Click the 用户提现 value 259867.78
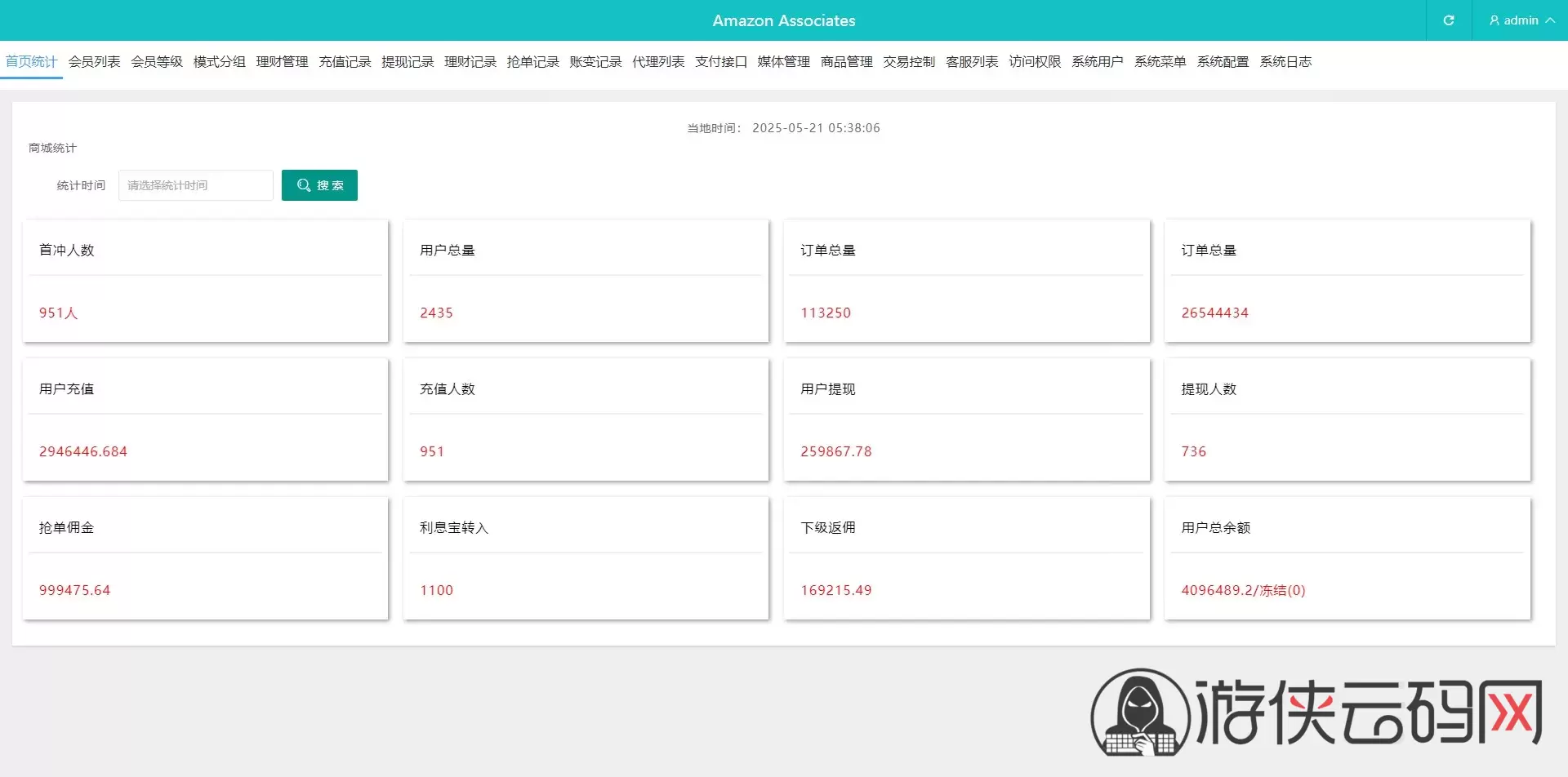Image resolution: width=1568 pixels, height=777 pixels. click(x=836, y=451)
